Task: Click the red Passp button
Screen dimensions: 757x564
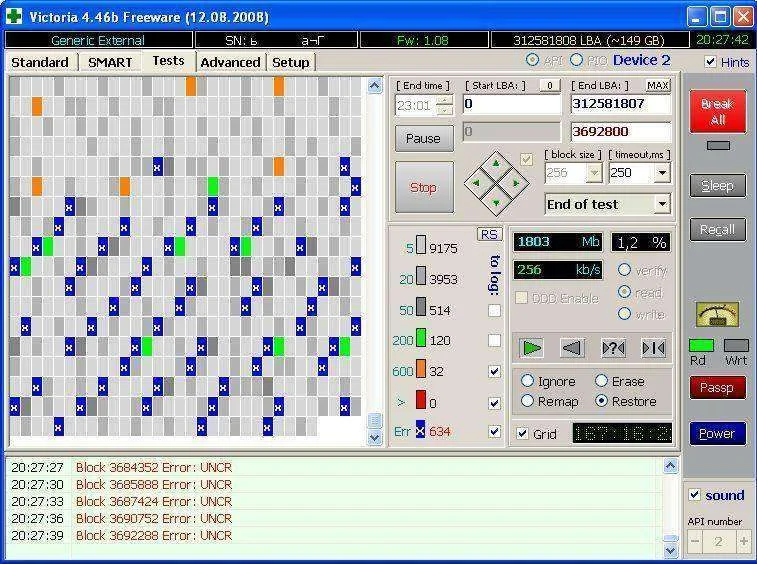Action: 717,388
